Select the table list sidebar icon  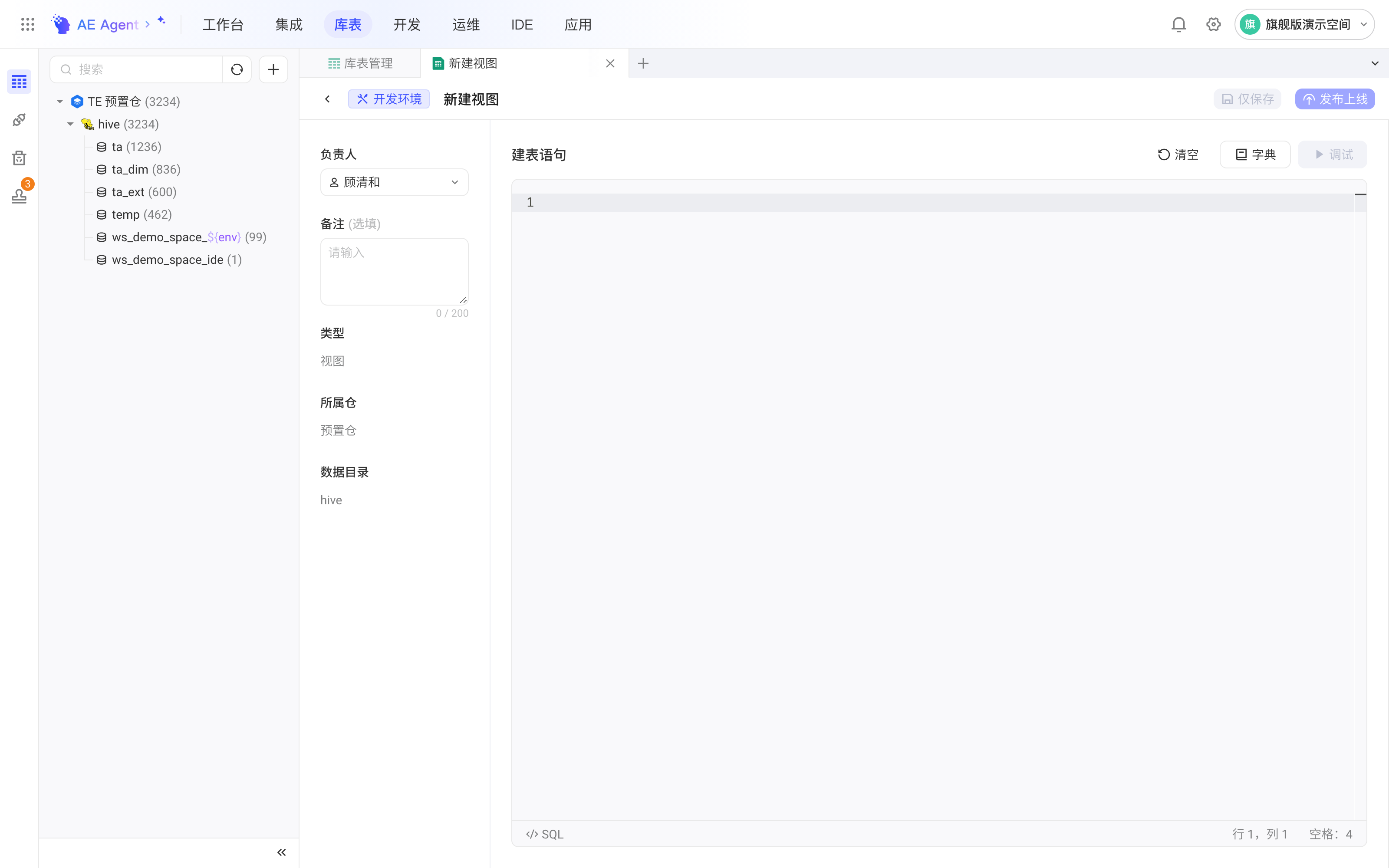tap(19, 82)
